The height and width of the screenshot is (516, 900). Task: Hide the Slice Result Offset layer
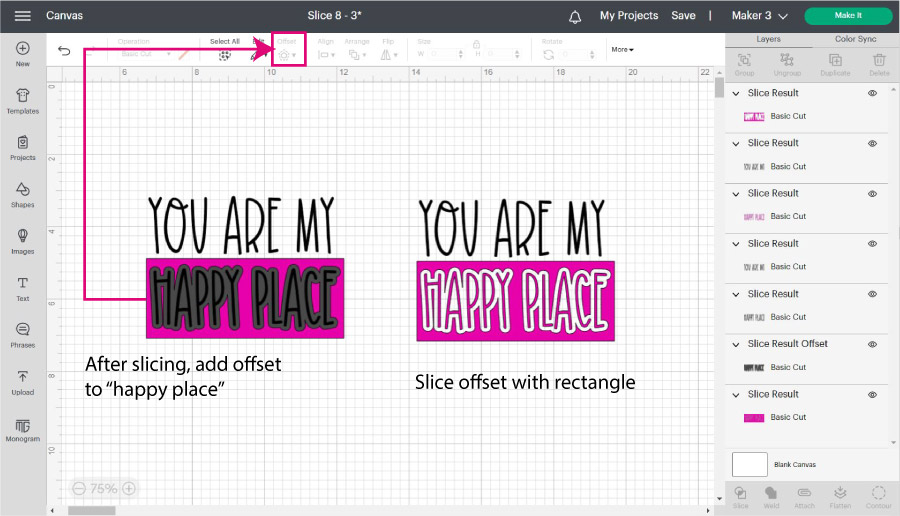(x=872, y=344)
